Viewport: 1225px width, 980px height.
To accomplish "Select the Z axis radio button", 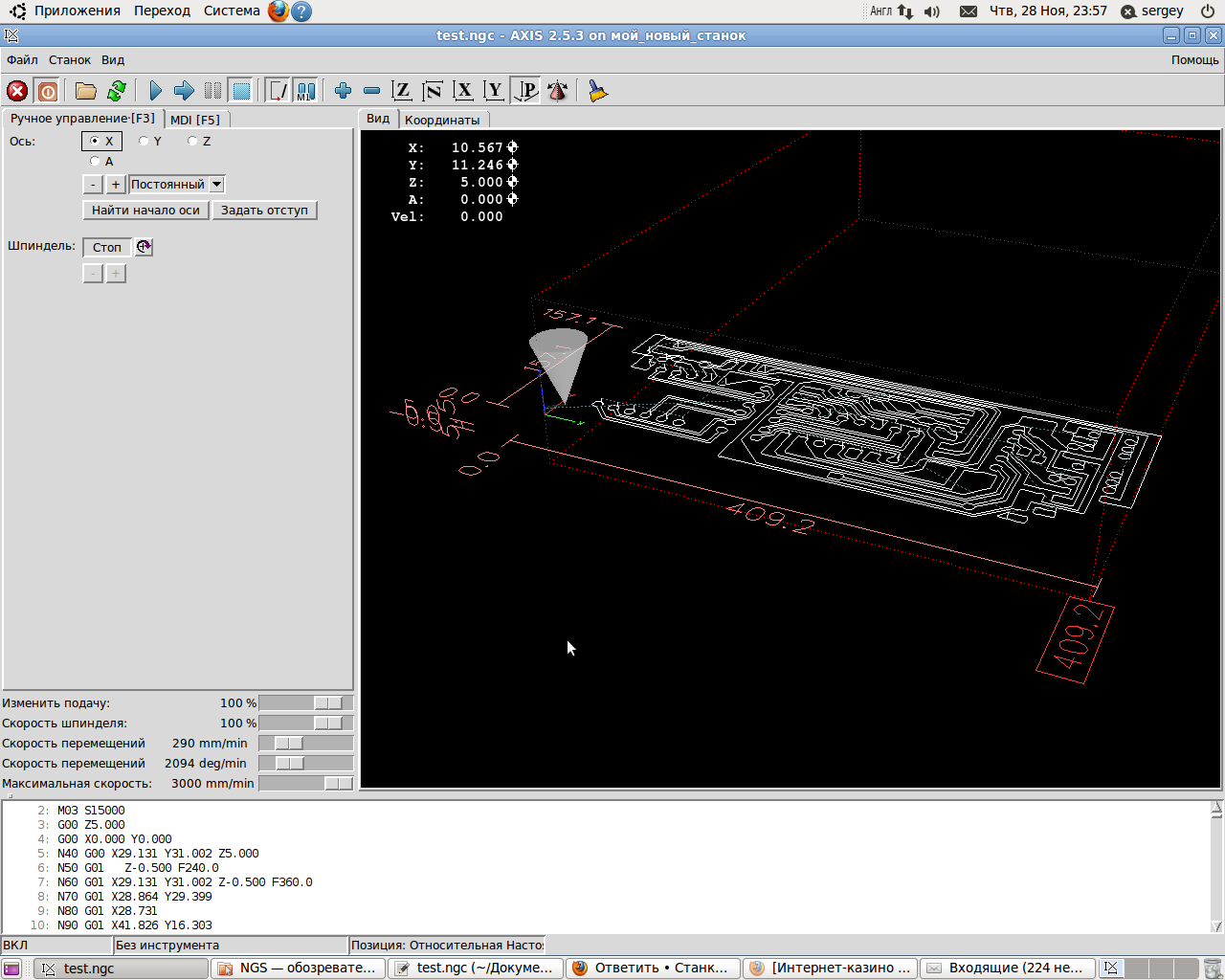I will 192,142.
